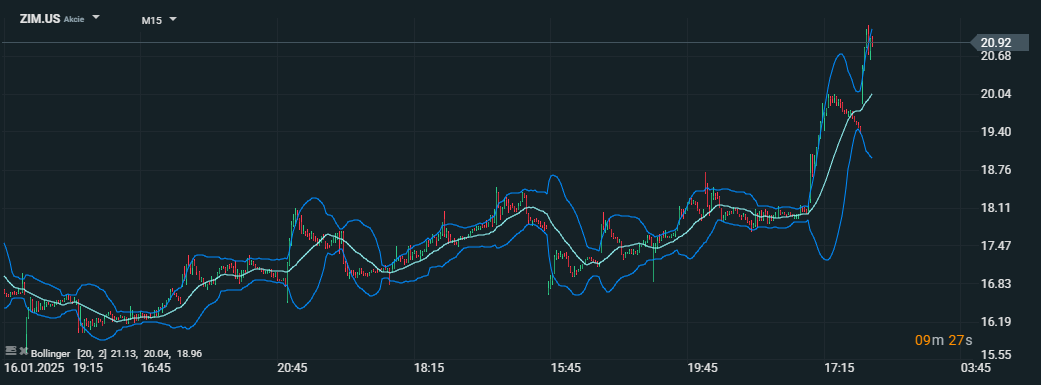Click the 15.55 price axis label
This screenshot has height=385, width=1041.
pyautogui.click(x=995, y=355)
